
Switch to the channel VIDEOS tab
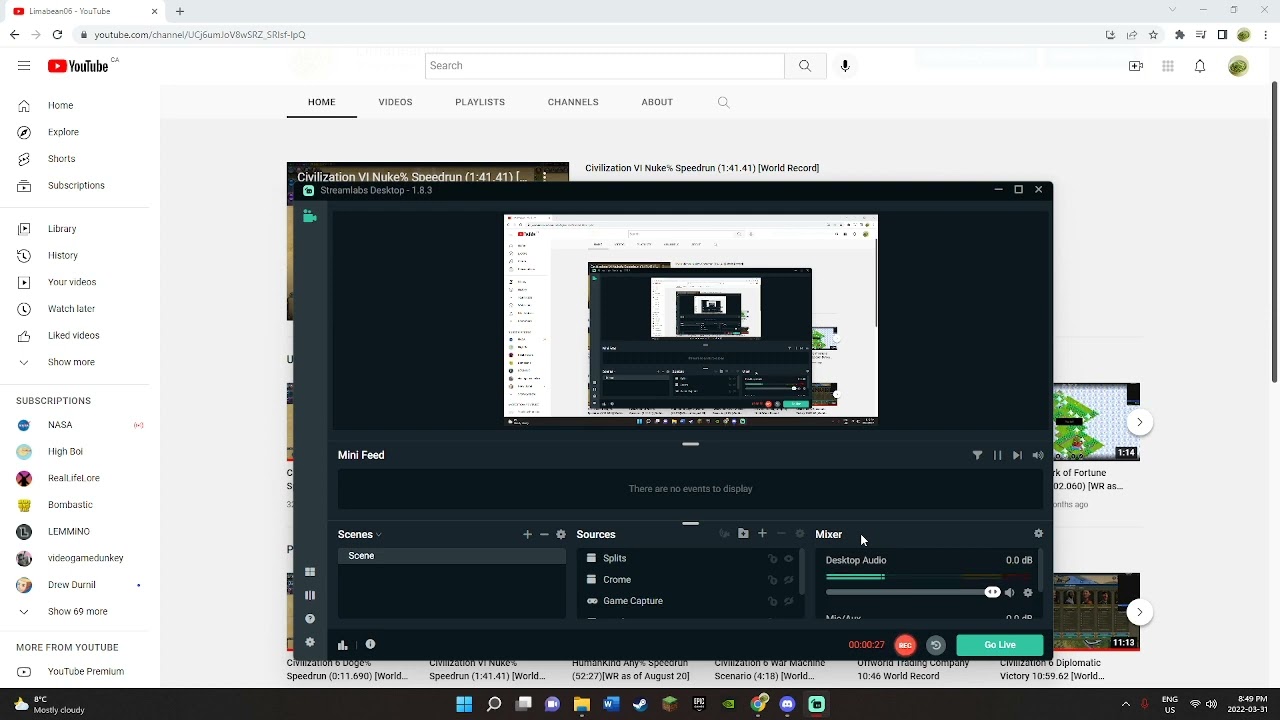[395, 102]
